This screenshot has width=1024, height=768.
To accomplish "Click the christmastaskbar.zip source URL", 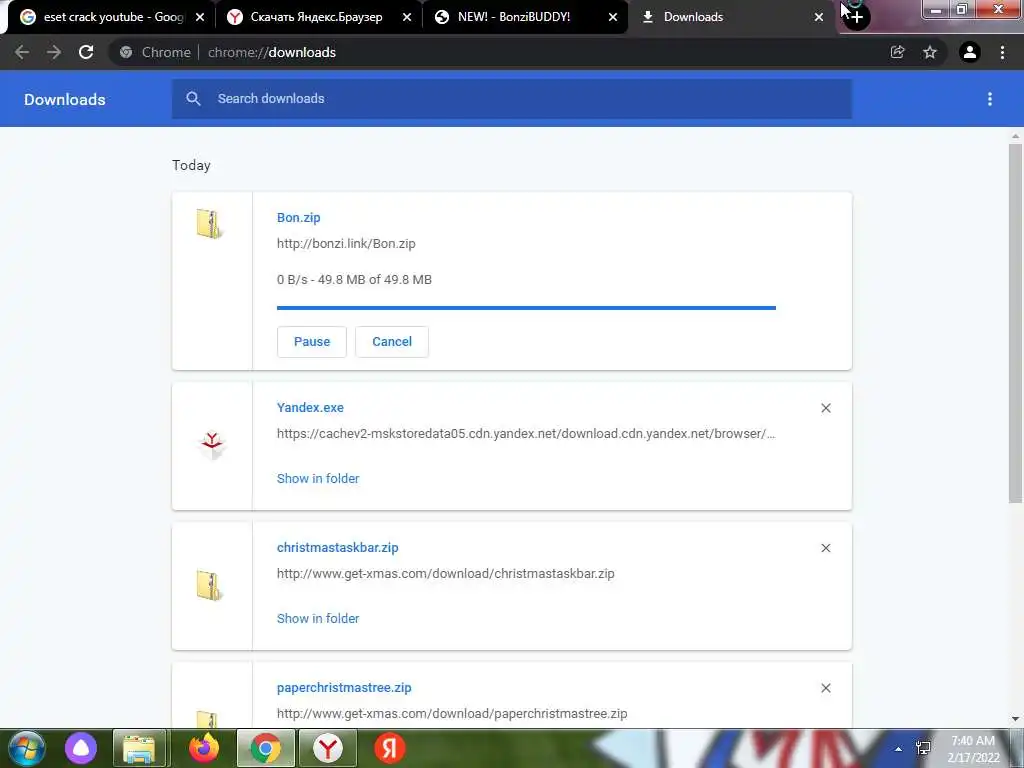I will pyautogui.click(x=445, y=574).
